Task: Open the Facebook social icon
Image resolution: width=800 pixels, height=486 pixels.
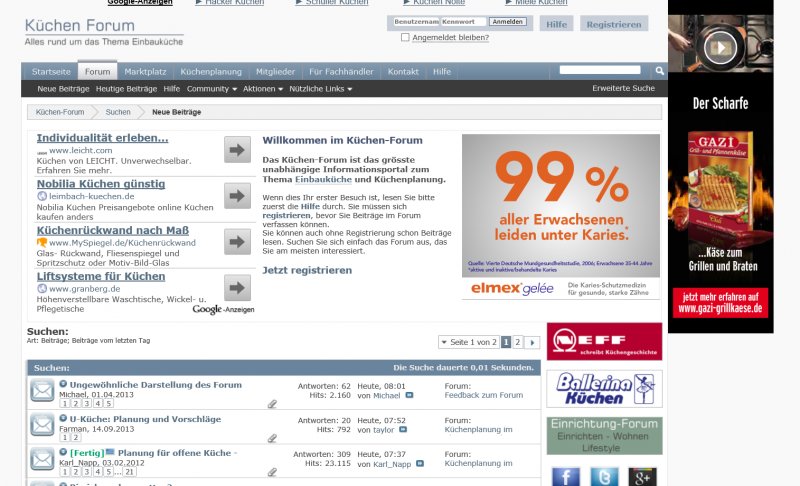Action: pos(566,476)
